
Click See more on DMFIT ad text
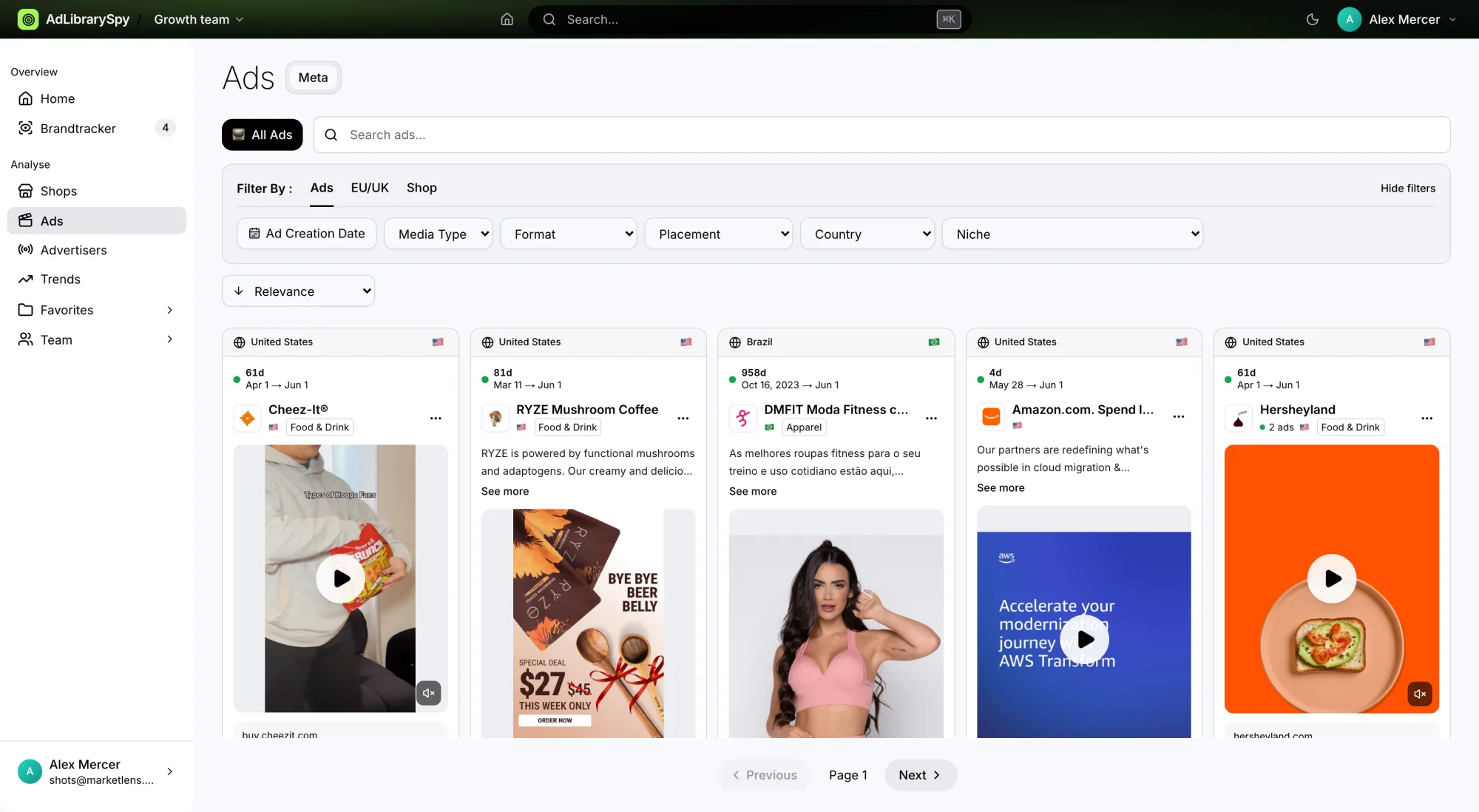(753, 491)
